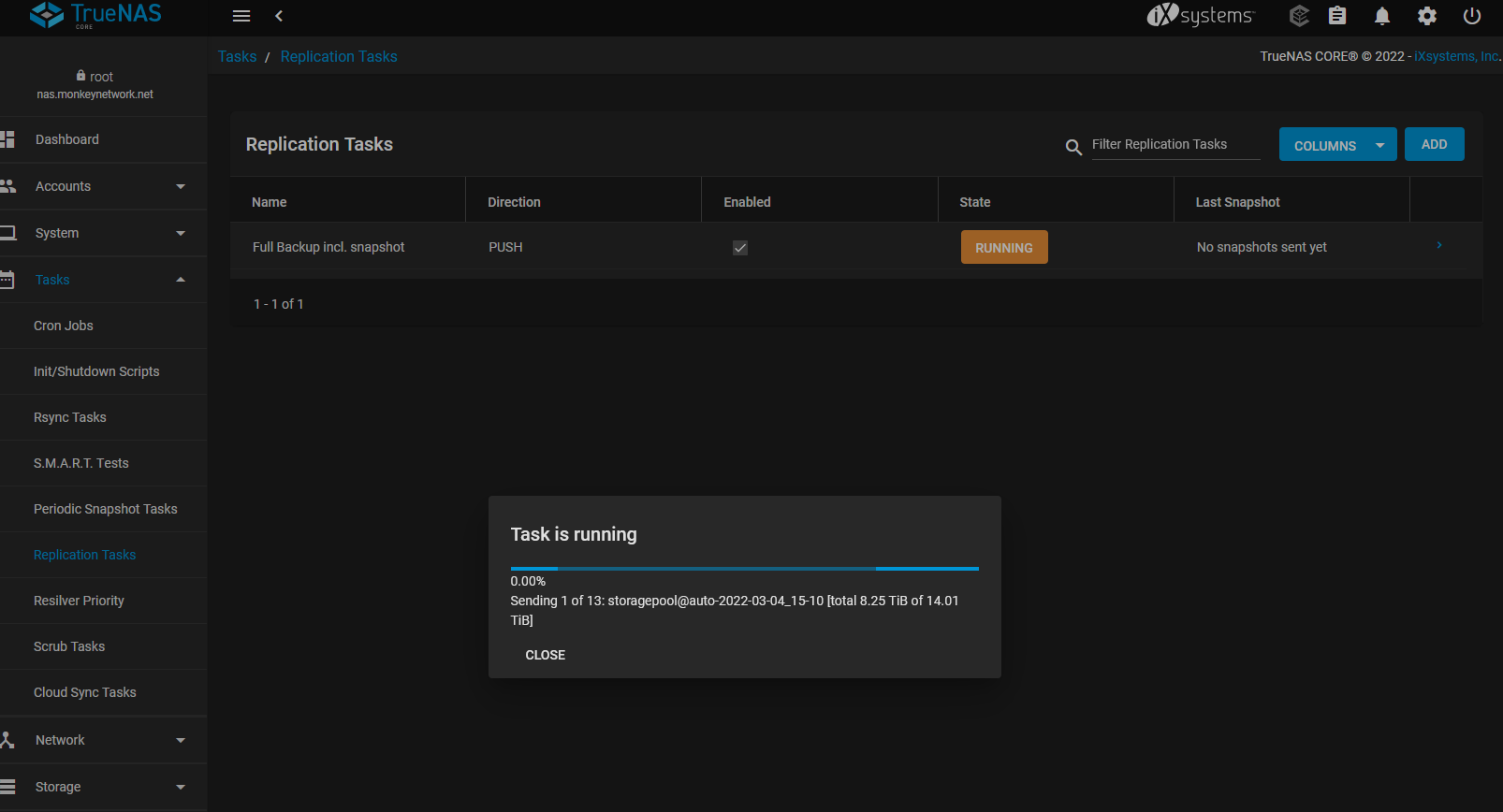Click the iXsystems logo in the top bar

tap(1201, 15)
